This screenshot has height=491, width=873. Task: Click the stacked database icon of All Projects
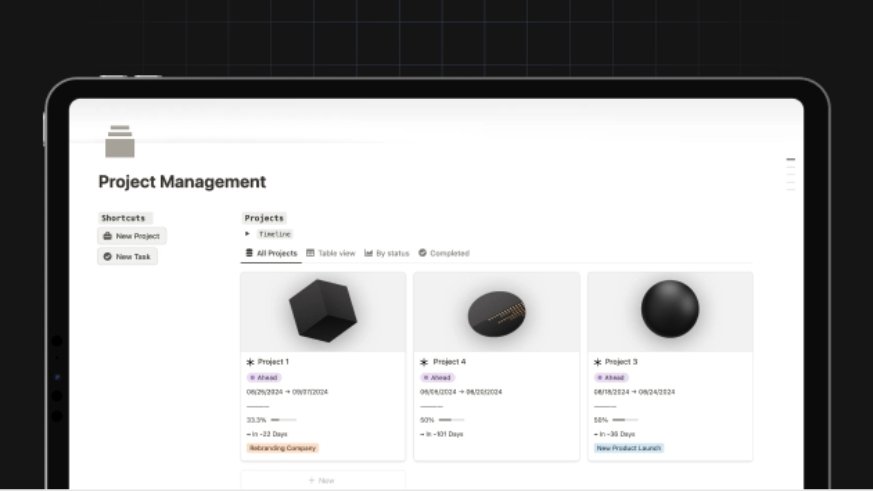coord(249,253)
